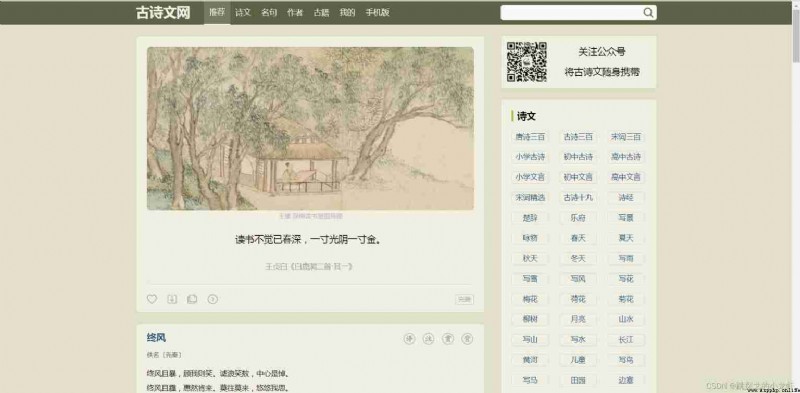Open the source 王贞白《白鹿洞二首·其一》

[x=309, y=266]
